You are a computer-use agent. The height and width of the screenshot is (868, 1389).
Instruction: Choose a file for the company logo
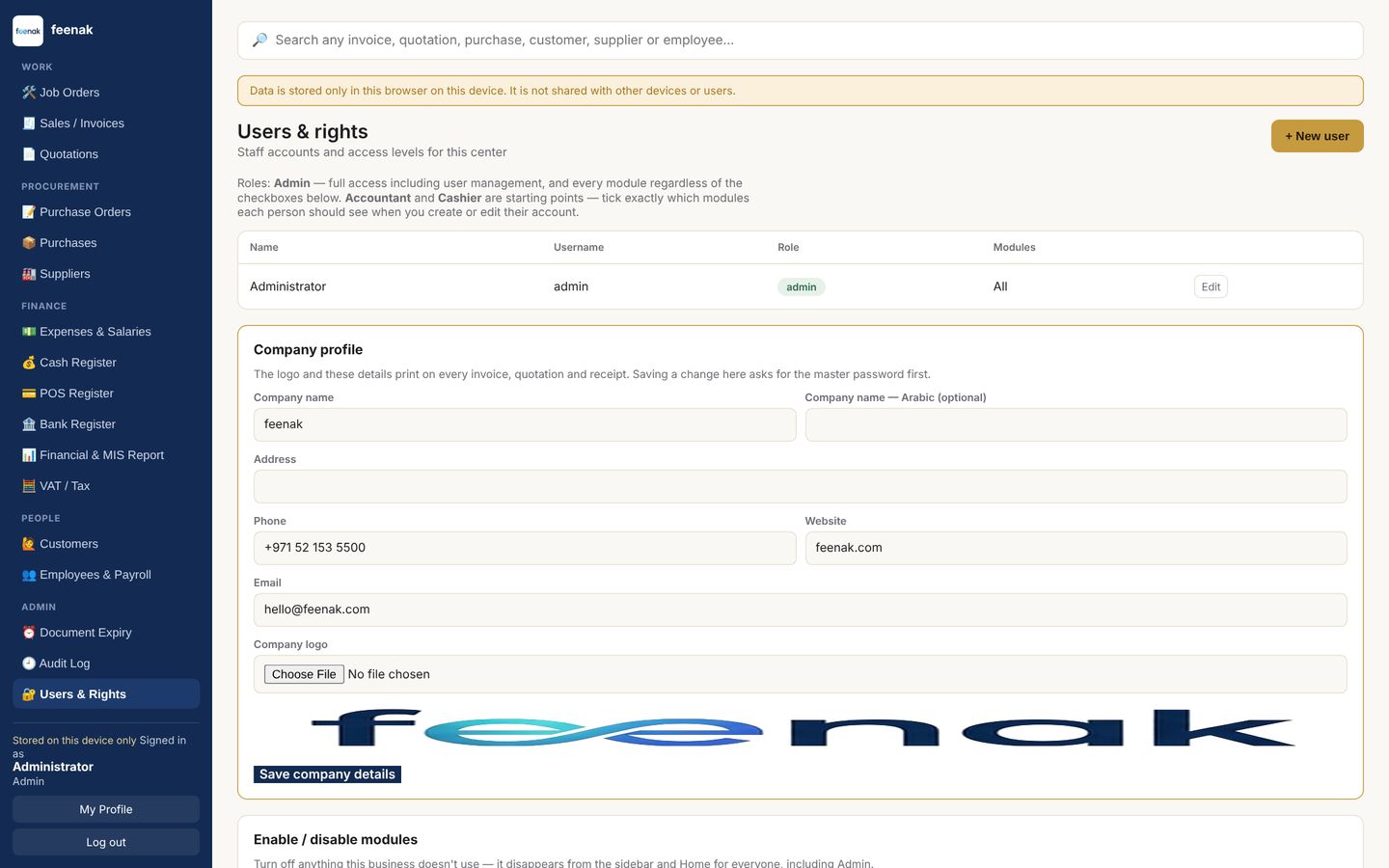pos(304,674)
